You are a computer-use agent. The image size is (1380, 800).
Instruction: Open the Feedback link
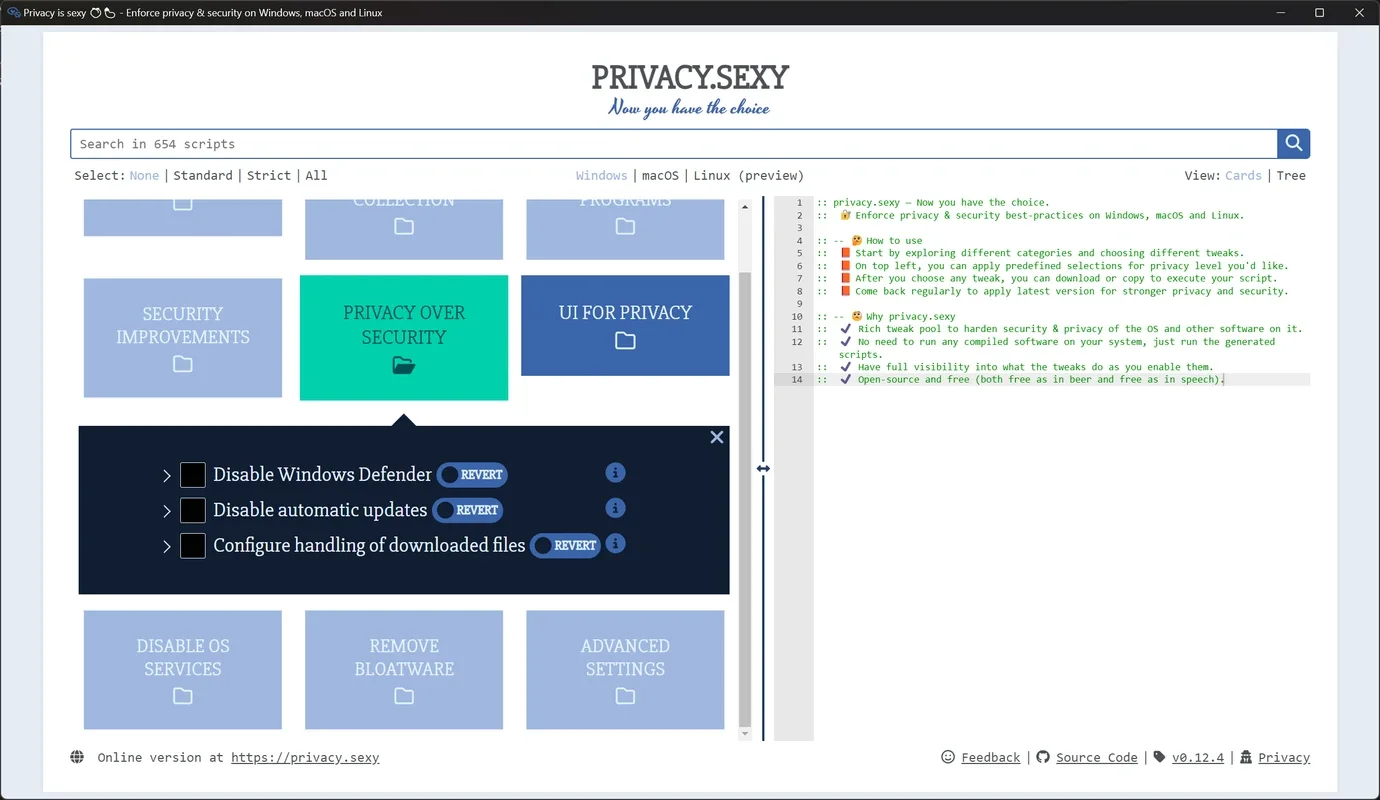(x=991, y=757)
